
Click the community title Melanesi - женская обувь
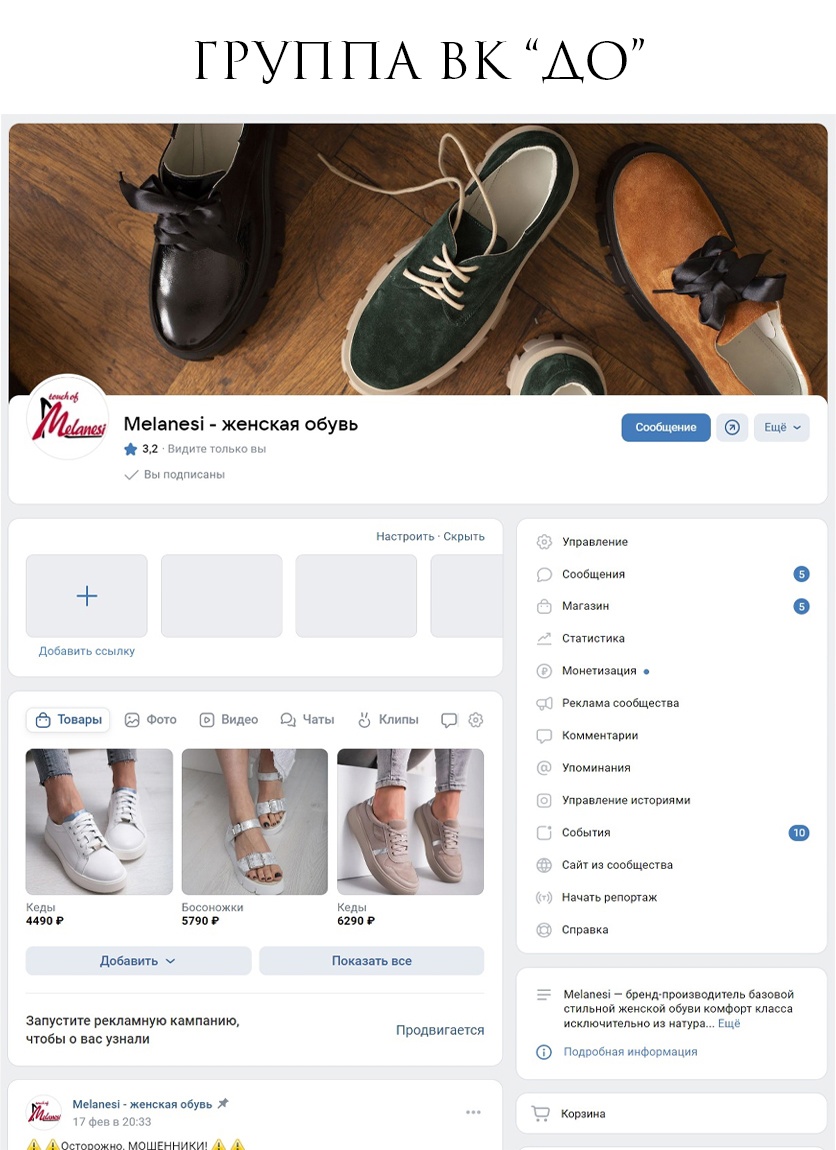[241, 424]
